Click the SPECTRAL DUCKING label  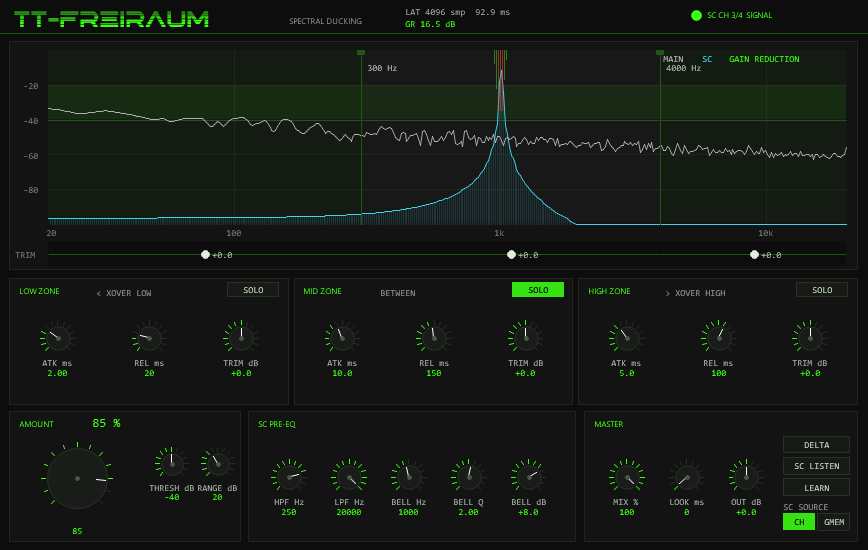pyautogui.click(x=326, y=21)
